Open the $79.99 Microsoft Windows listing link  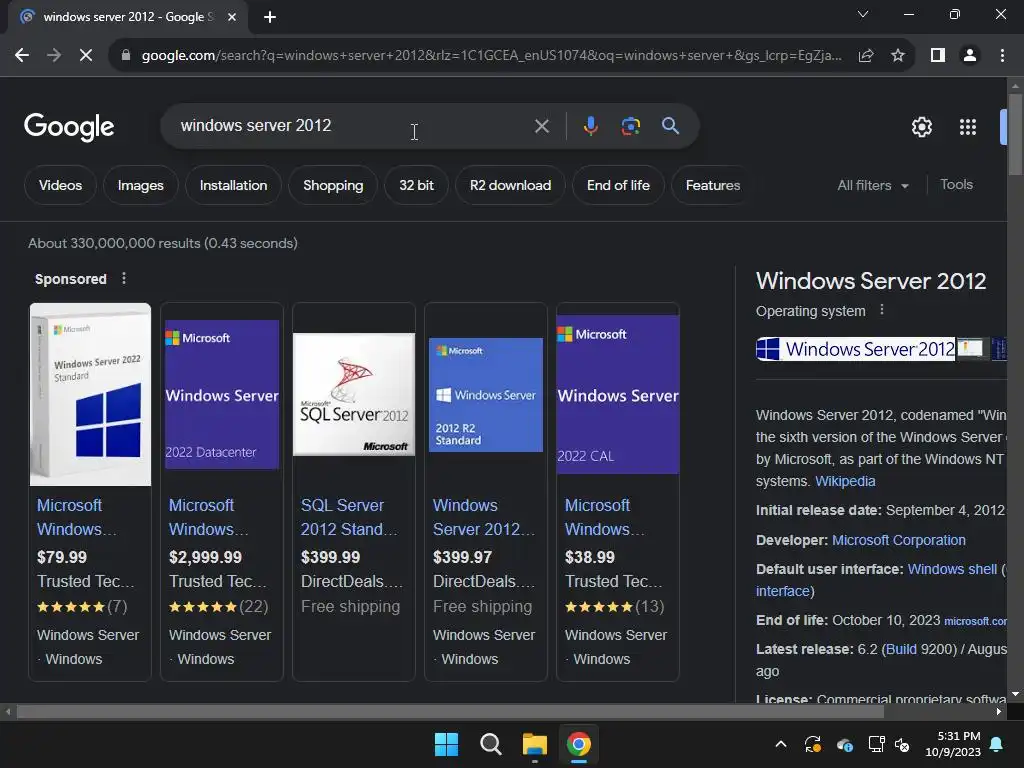tap(77, 517)
